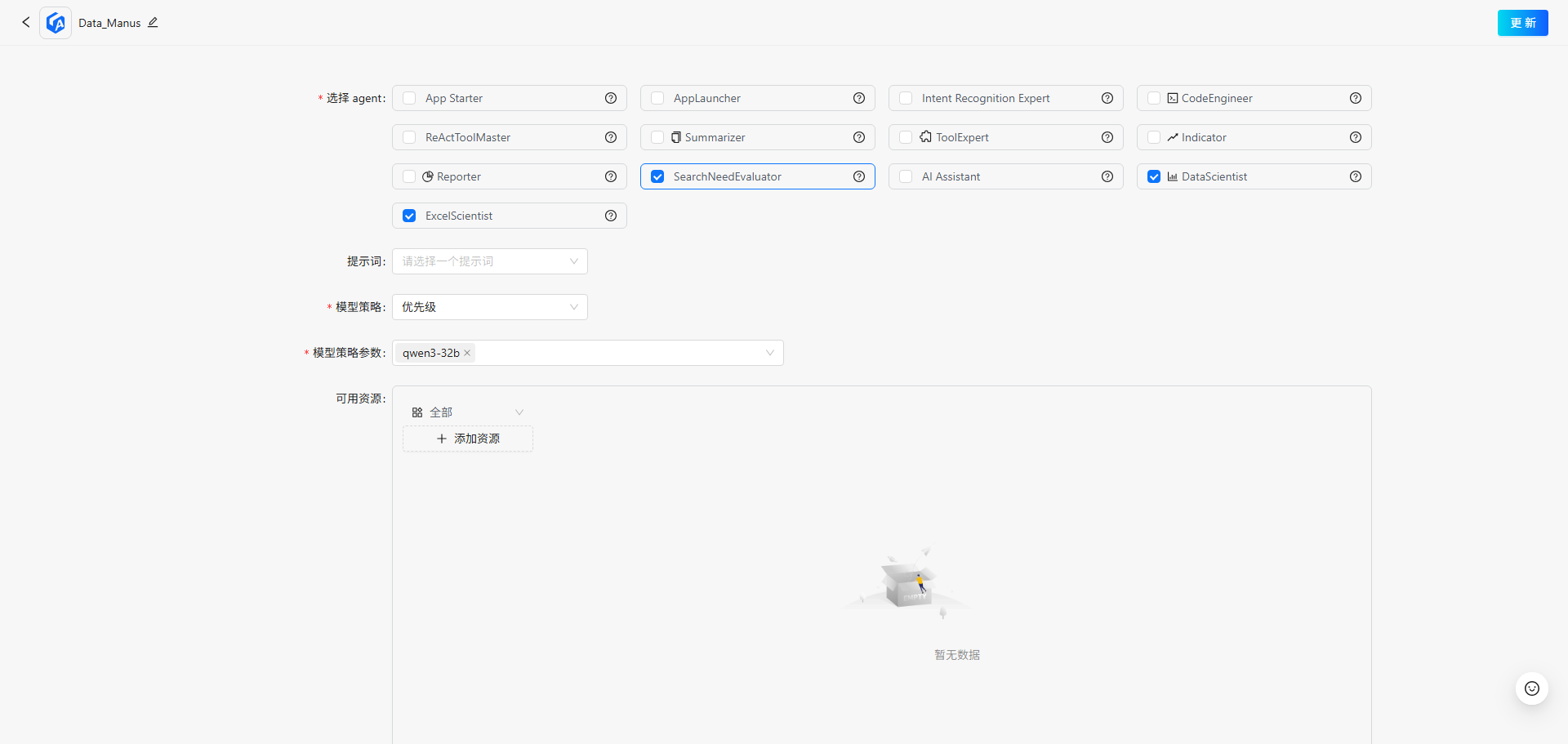Viewport: 1568px width, 744px height.
Task: Click the 更新 update button
Action: point(1522,23)
